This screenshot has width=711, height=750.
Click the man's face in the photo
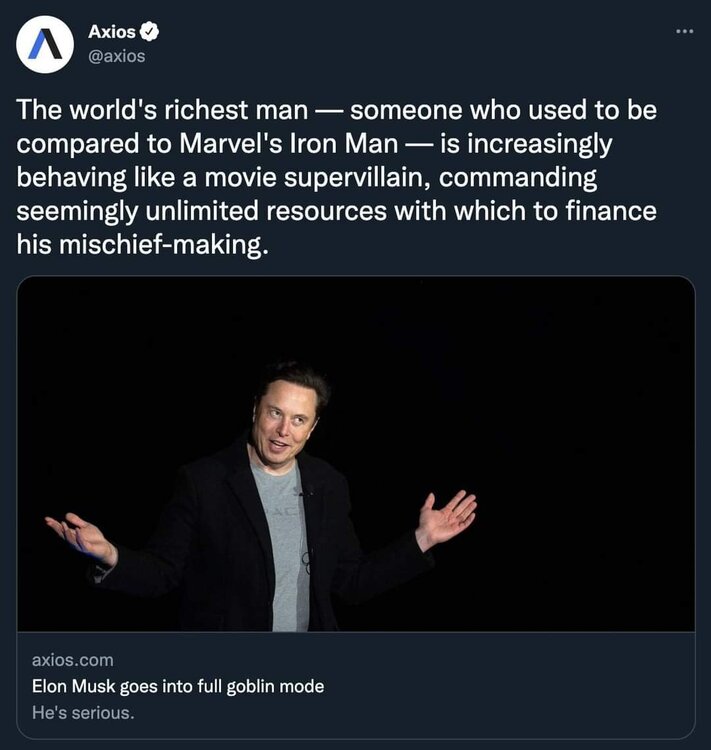coord(286,417)
